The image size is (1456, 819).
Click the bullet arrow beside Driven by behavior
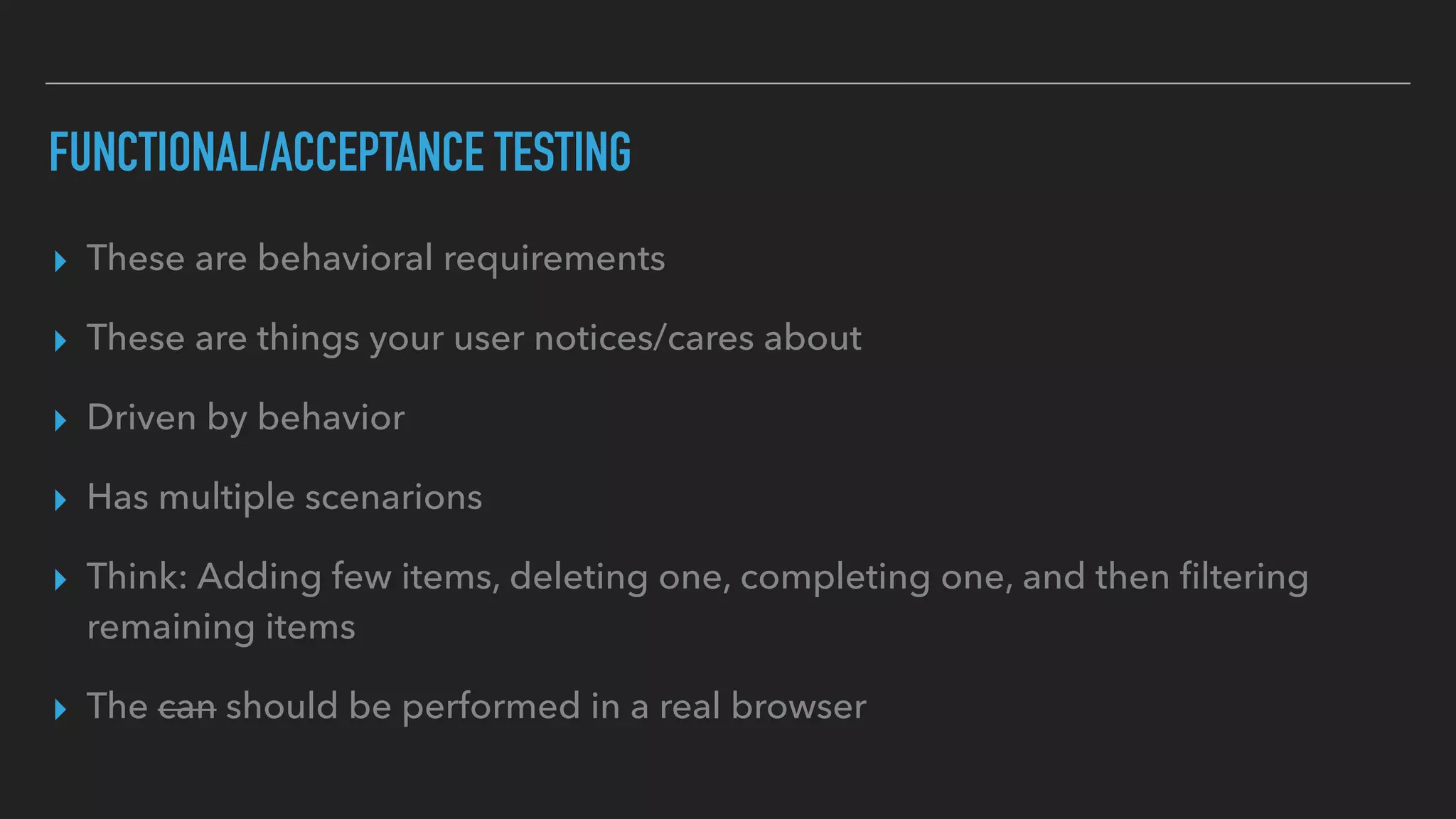pyautogui.click(x=60, y=421)
